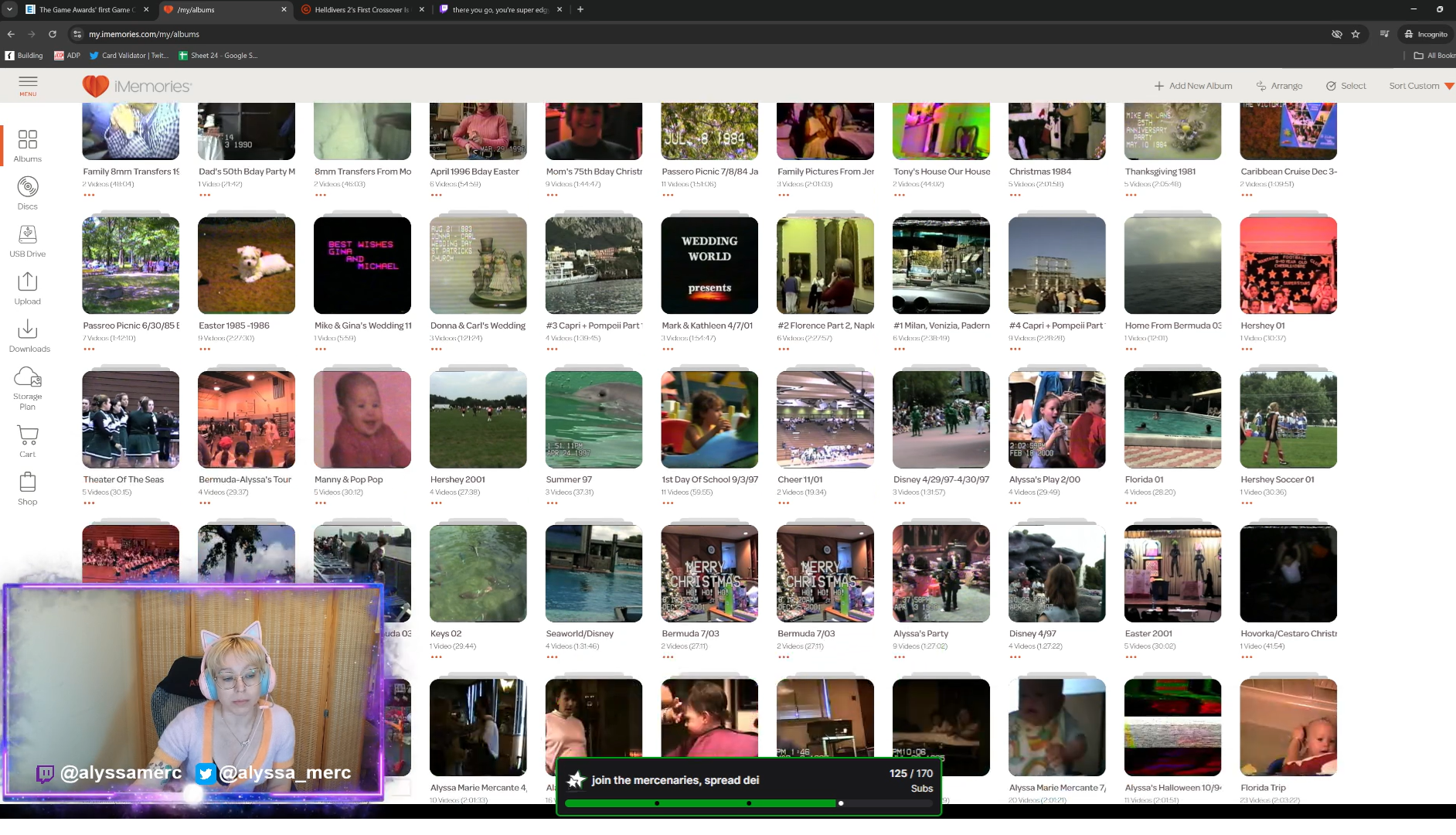
Task: Open the Card Validator bookmark
Action: [x=129, y=56]
